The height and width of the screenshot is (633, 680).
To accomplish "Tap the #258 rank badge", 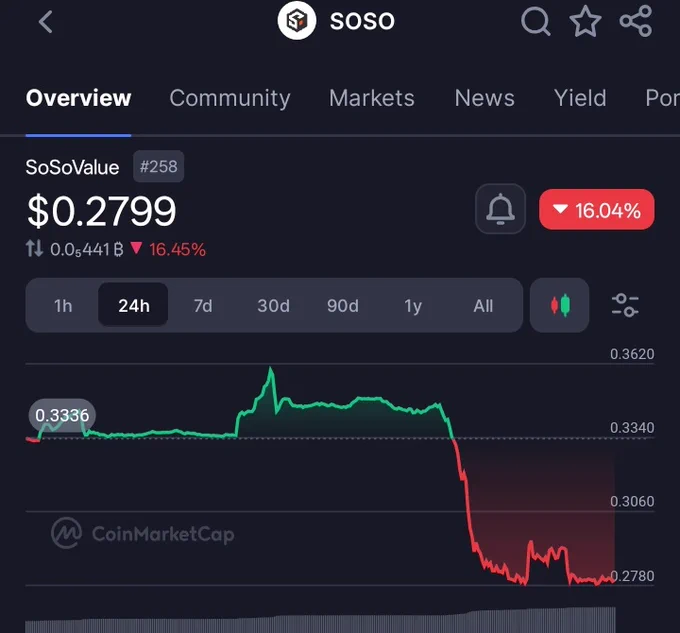I will [159, 166].
